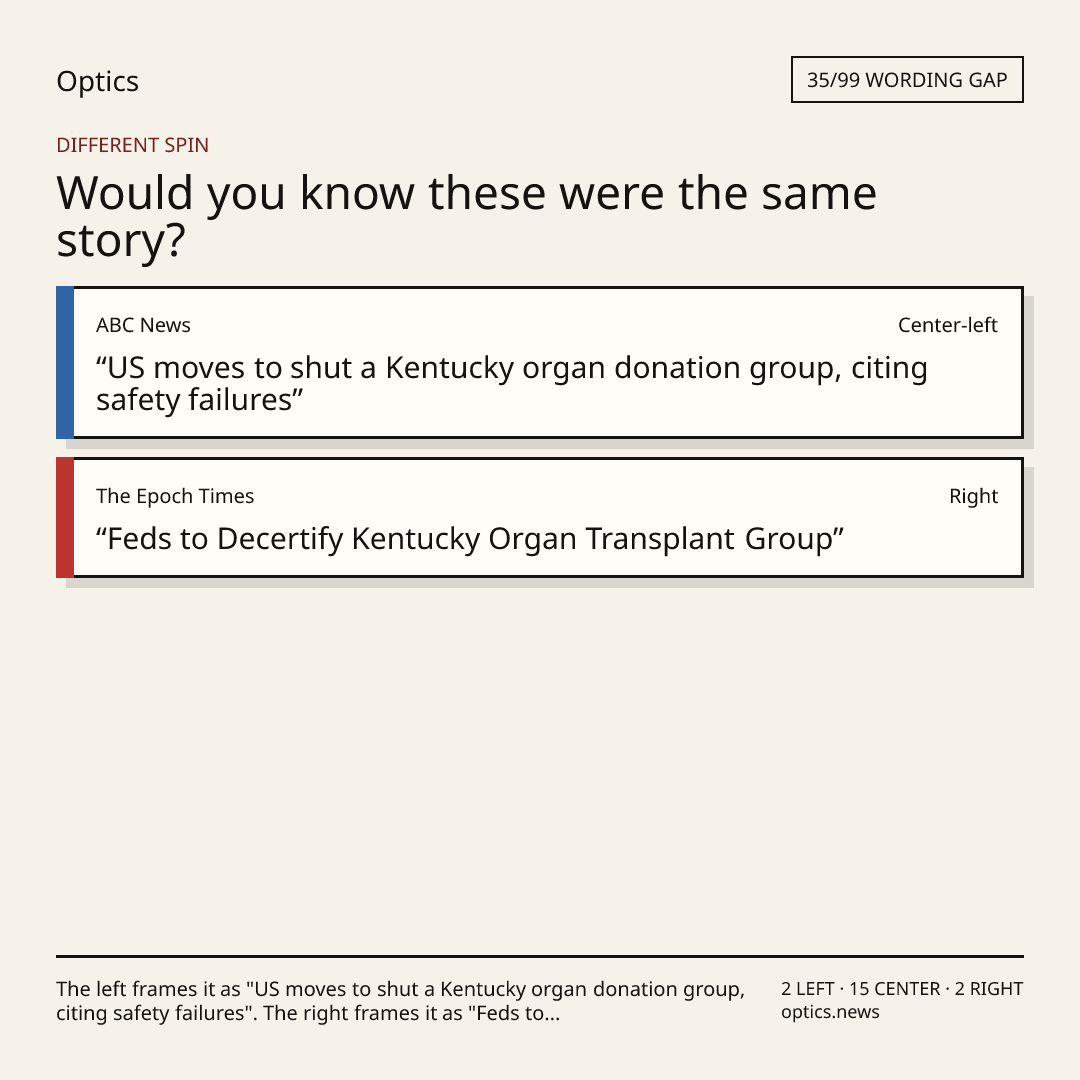The width and height of the screenshot is (1080, 1080).
Task: Click the 'Feds to Decertify Kentucky Organ Transplant Group' headline
Action: pyautogui.click(x=470, y=539)
